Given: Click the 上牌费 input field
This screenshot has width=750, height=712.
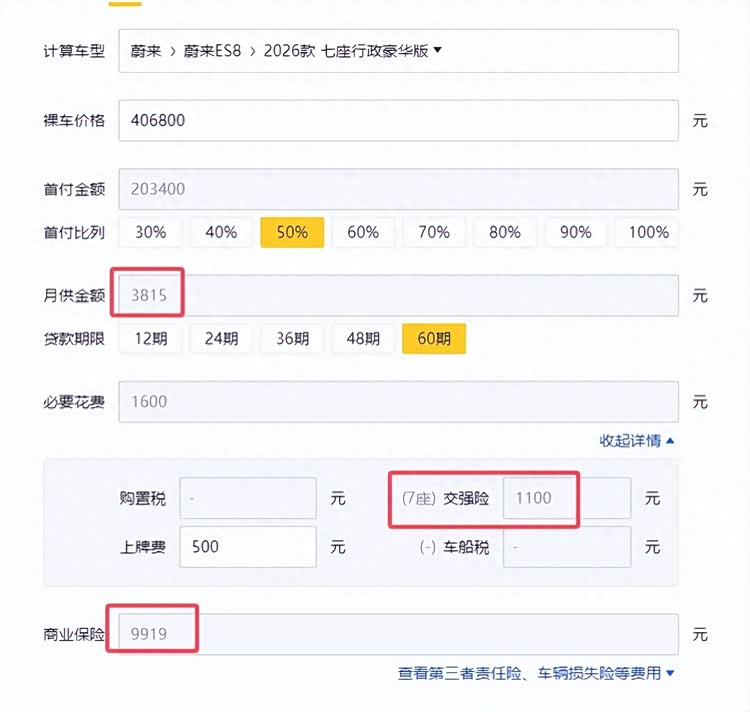Looking at the screenshot, I should click(x=248, y=547).
